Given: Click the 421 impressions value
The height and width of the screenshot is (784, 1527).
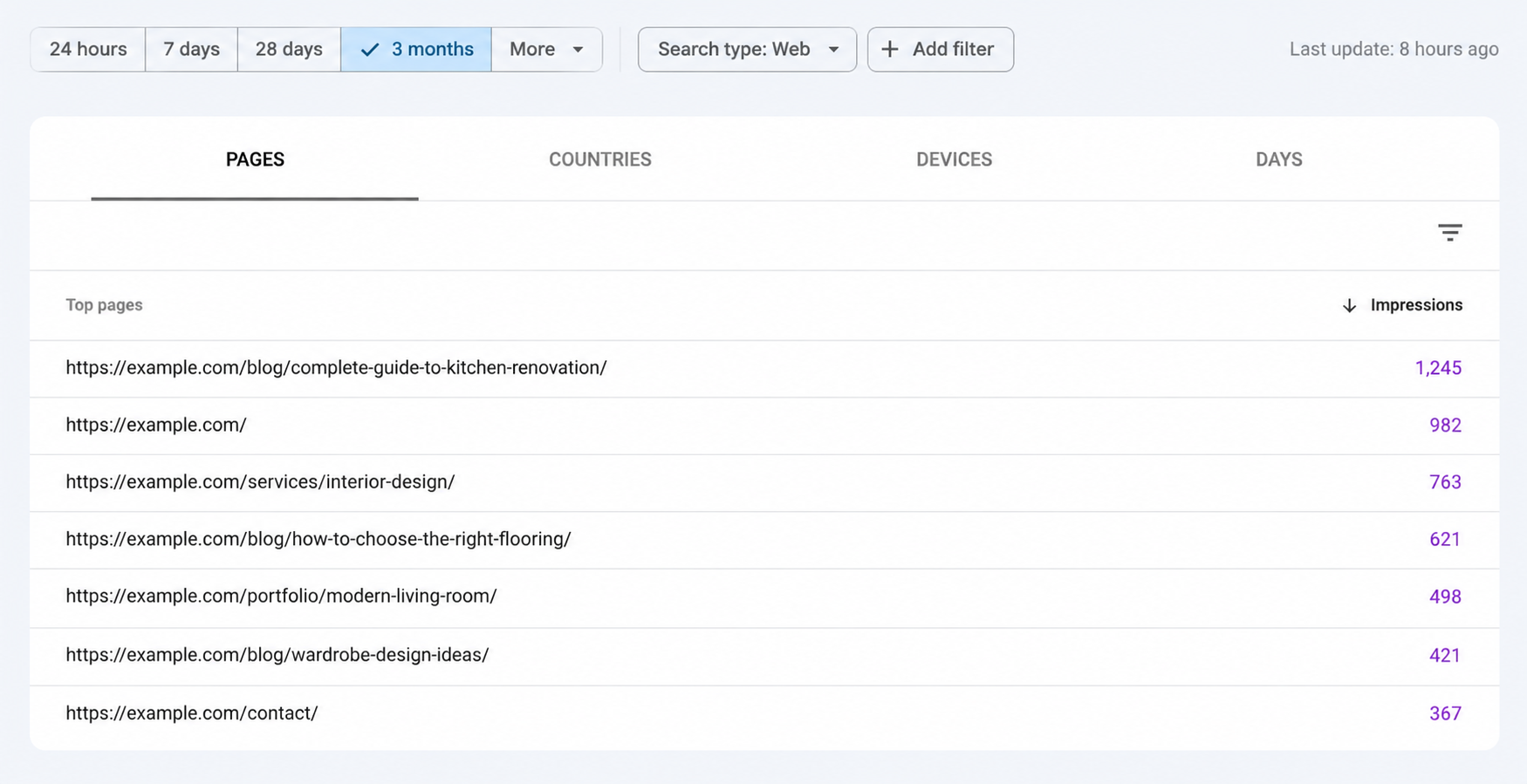Looking at the screenshot, I should [x=1445, y=656].
